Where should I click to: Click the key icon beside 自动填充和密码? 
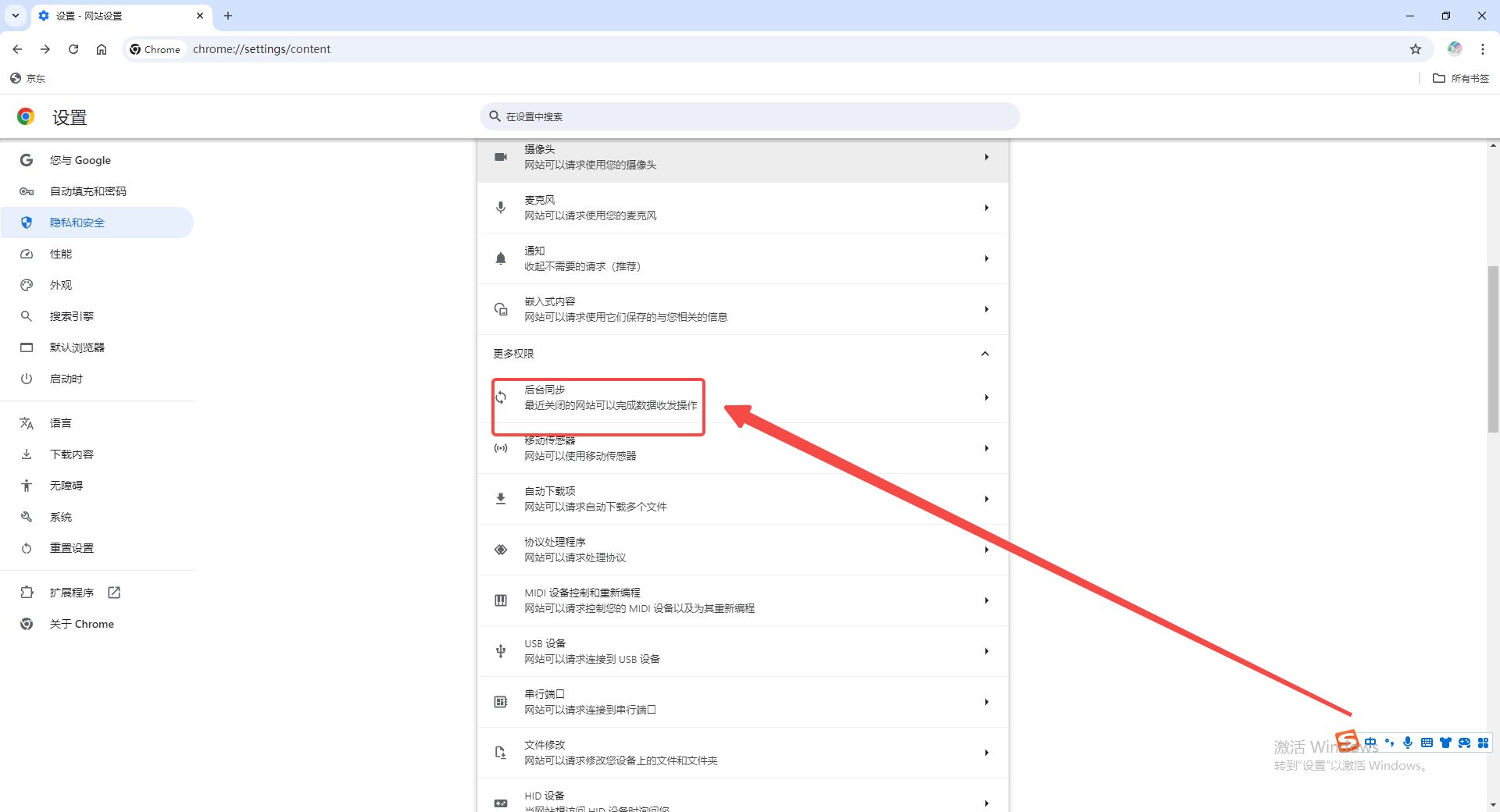[x=27, y=191]
